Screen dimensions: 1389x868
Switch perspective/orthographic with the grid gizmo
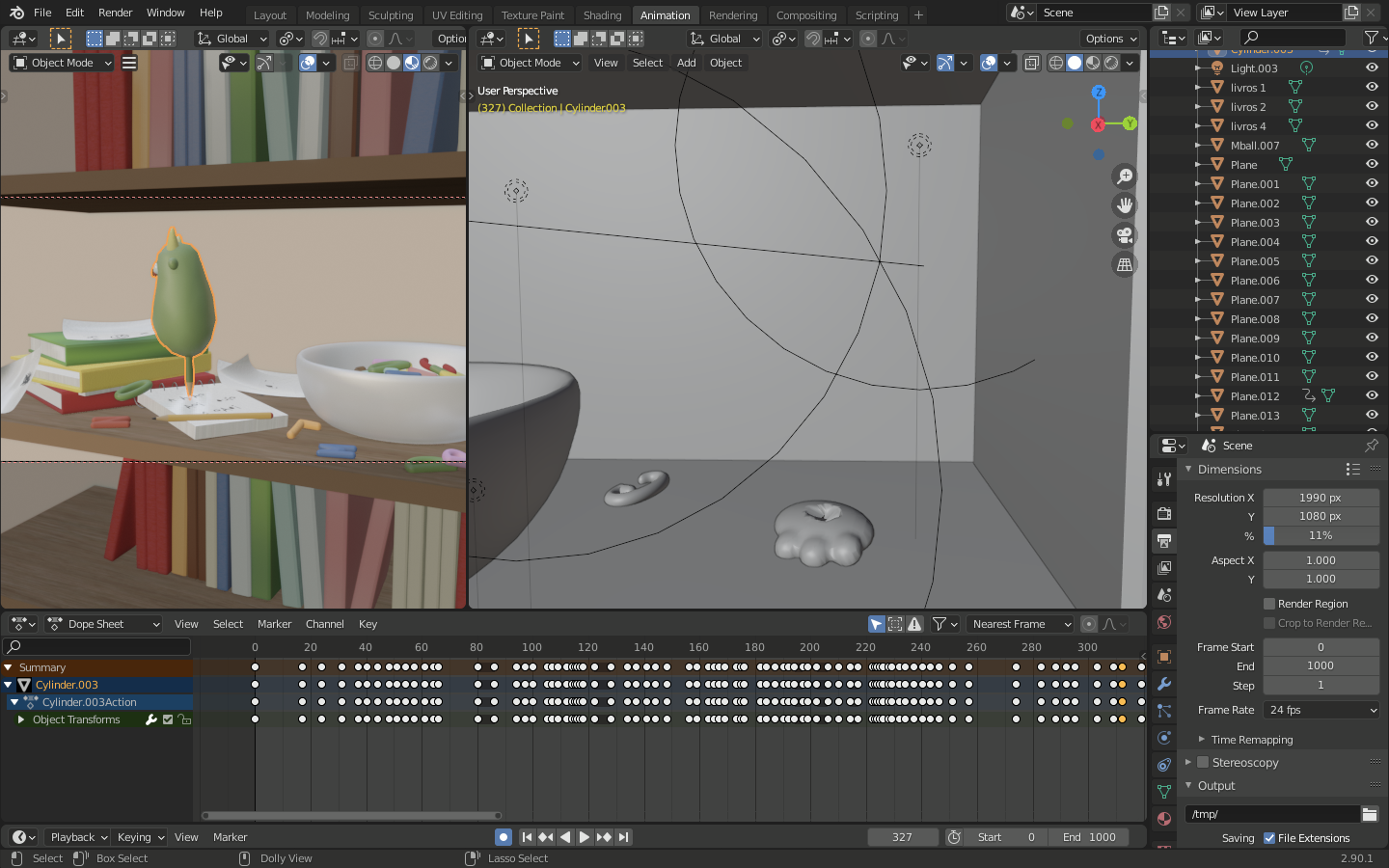pyautogui.click(x=1125, y=264)
